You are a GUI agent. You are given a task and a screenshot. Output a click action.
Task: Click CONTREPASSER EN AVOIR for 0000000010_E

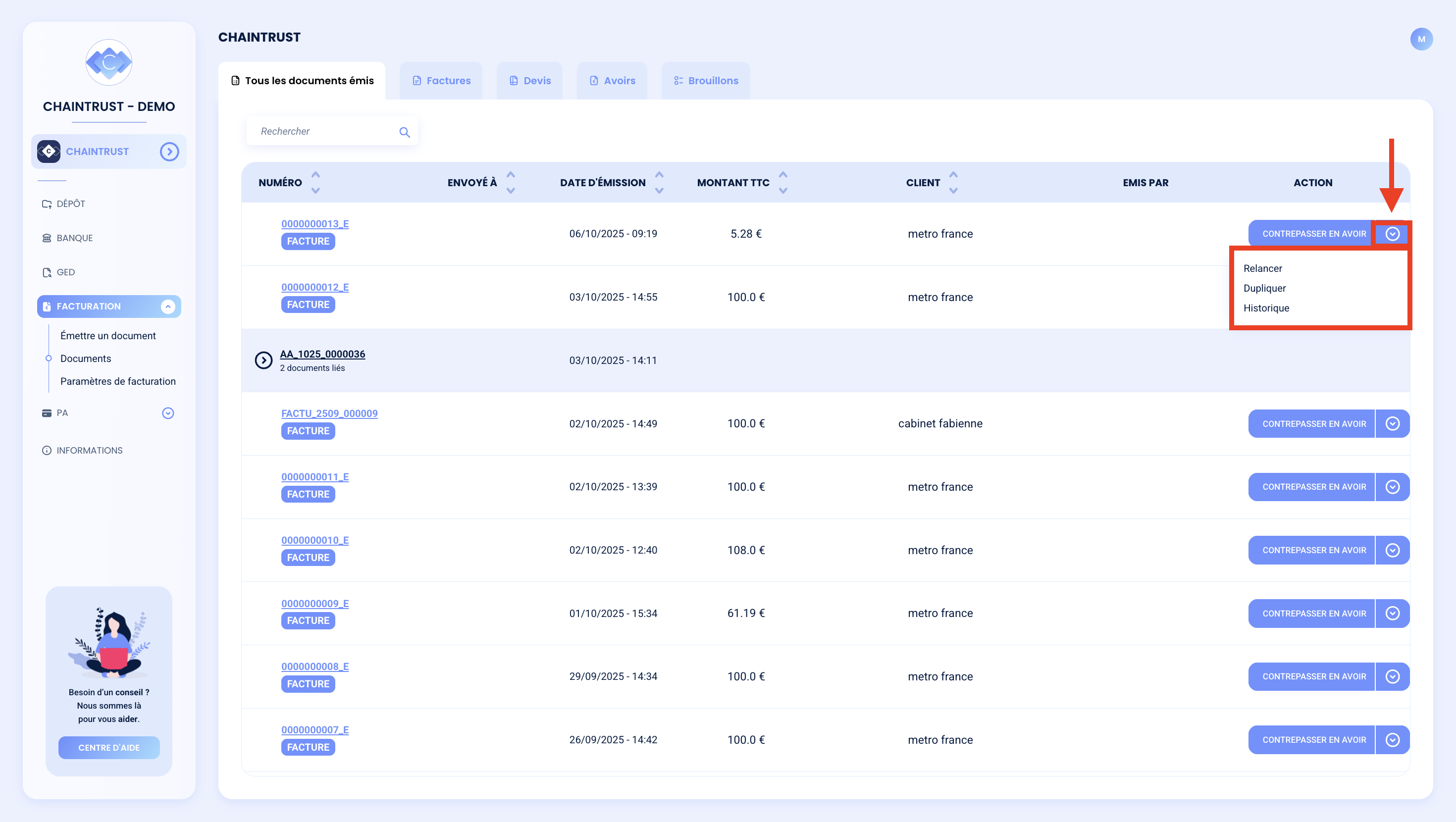click(x=1312, y=550)
